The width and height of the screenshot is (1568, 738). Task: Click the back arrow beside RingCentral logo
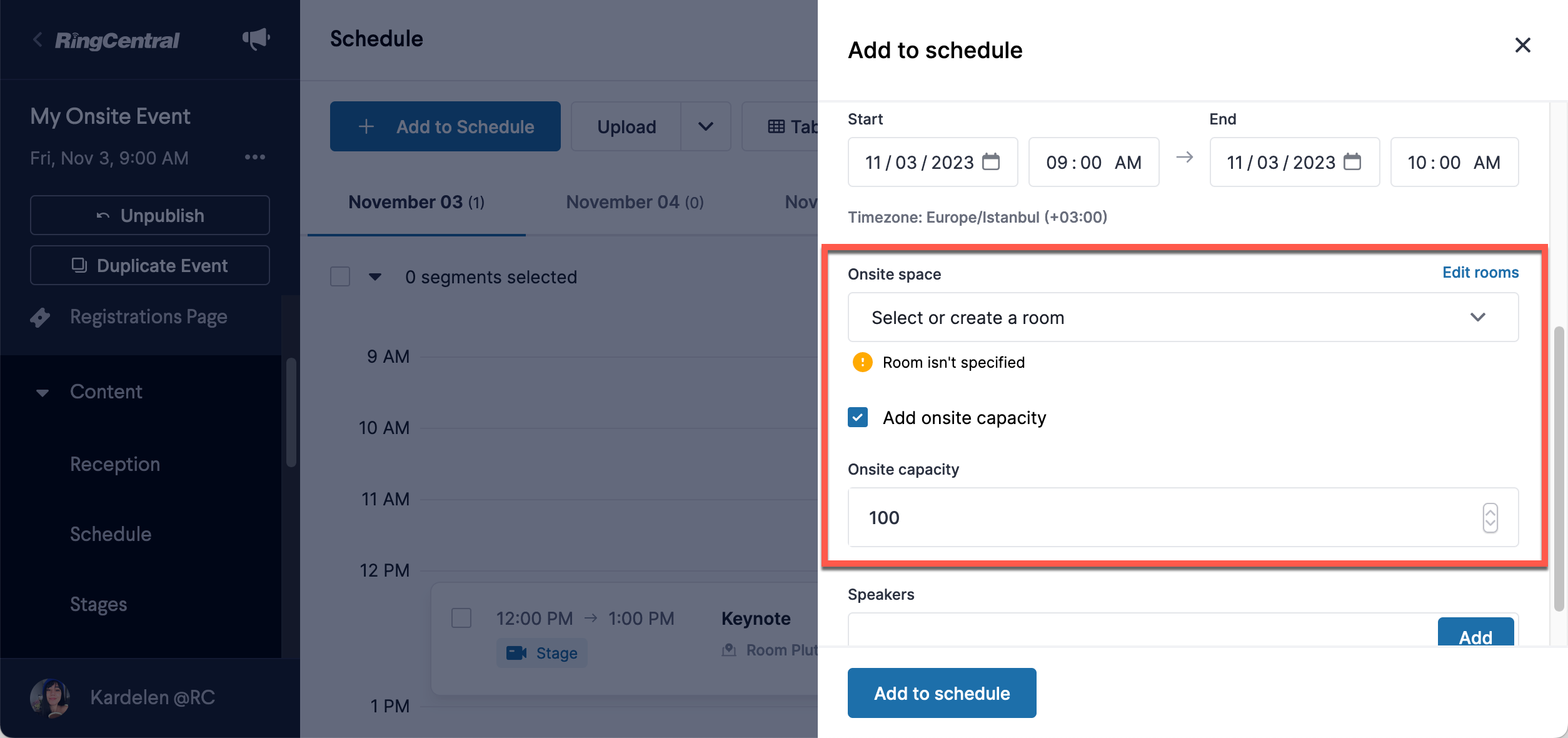38,39
